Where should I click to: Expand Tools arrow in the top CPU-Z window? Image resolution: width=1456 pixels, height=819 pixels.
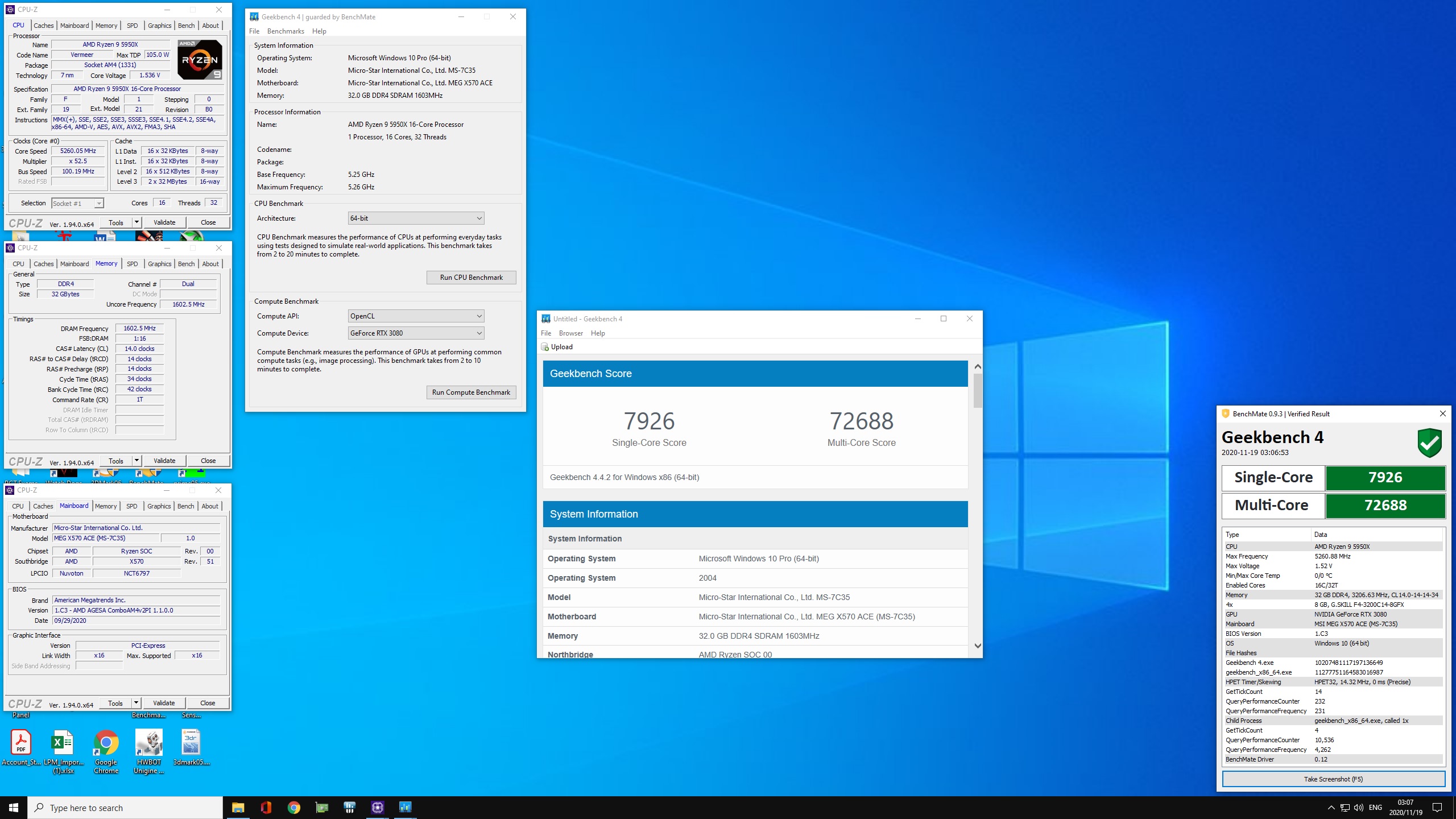tap(136, 222)
